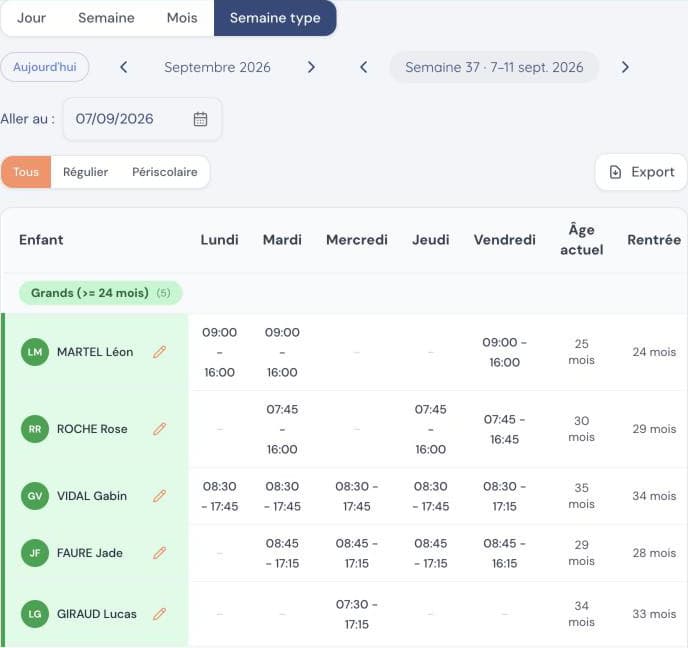The height and width of the screenshot is (648, 688).
Task: Click the Aller au date field 07/09/2026
Action: [143, 119]
